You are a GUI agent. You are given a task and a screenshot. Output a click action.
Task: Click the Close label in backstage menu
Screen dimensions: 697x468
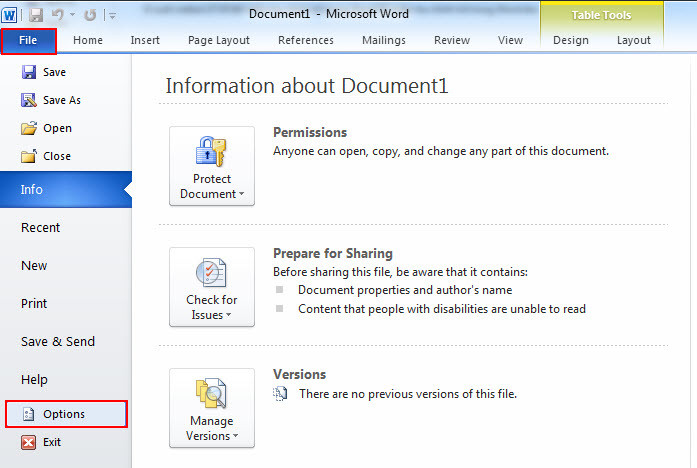(x=57, y=156)
